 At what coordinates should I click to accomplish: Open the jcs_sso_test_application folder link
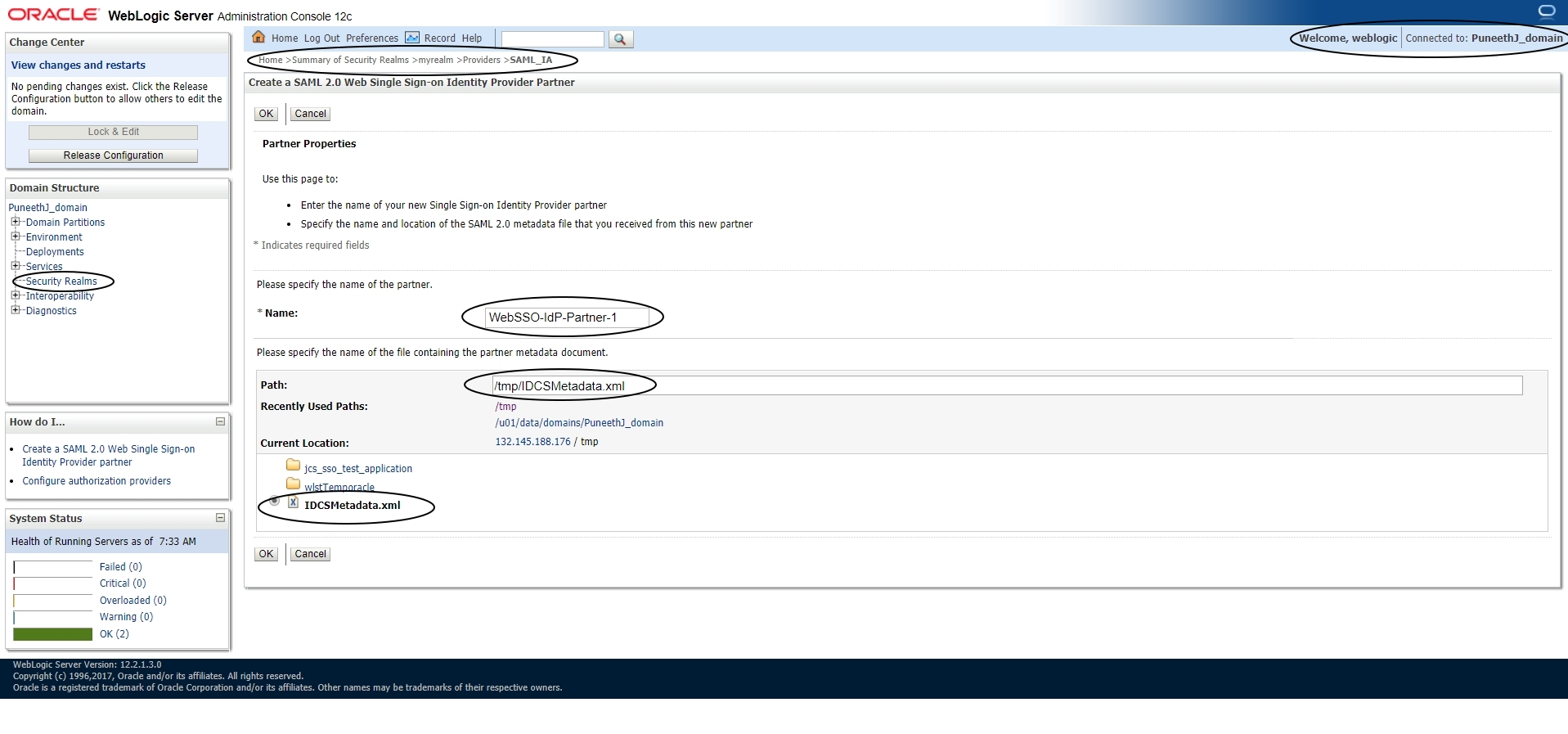358,469
